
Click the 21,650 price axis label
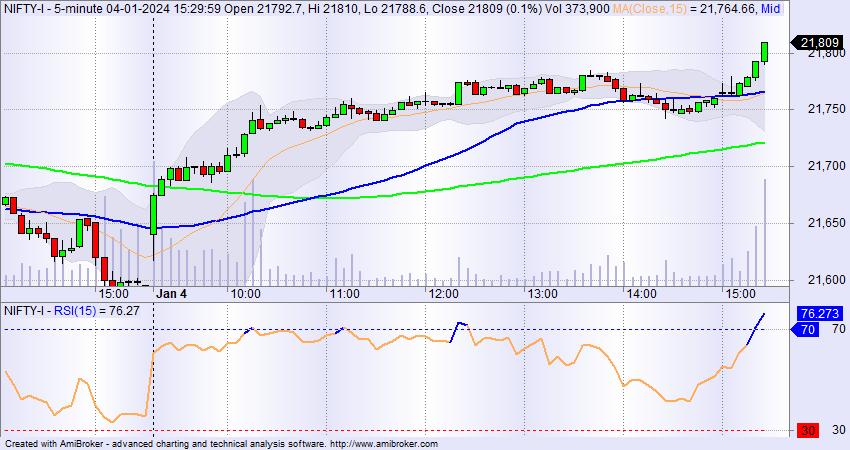coord(826,223)
